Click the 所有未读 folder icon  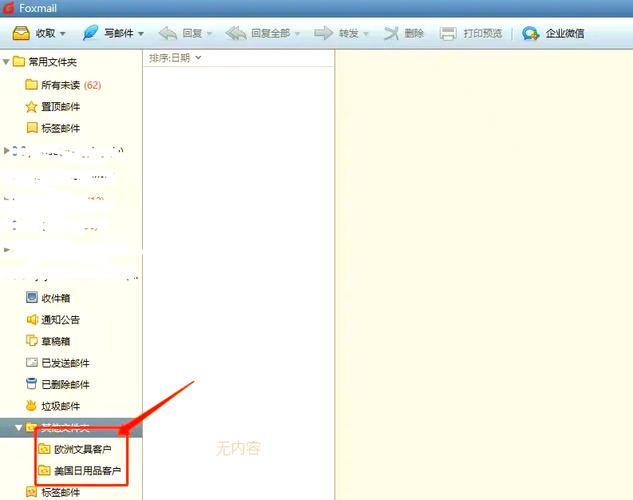point(31,84)
